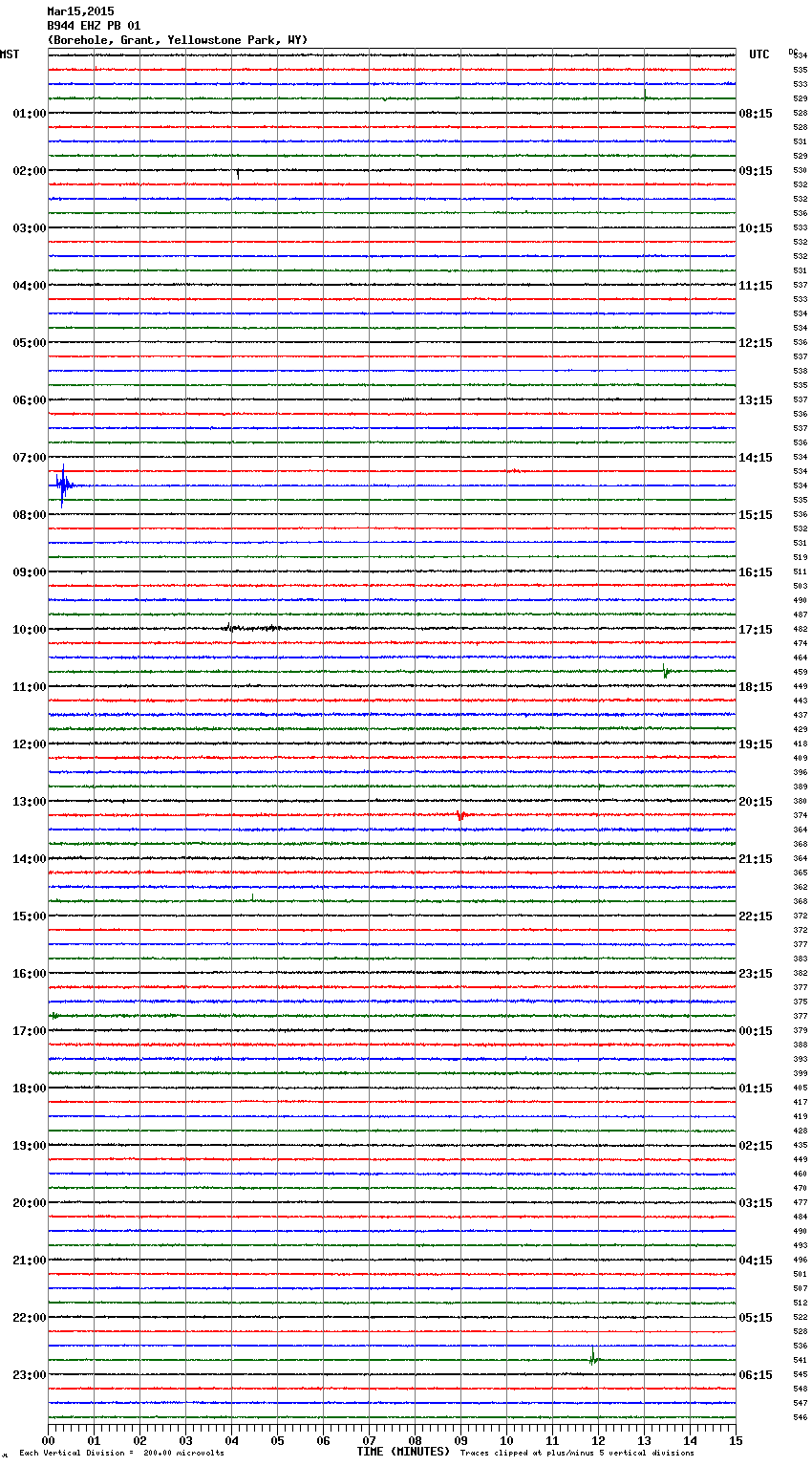Click the 08:15 UTC time label
812x1466 pixels.
(756, 114)
